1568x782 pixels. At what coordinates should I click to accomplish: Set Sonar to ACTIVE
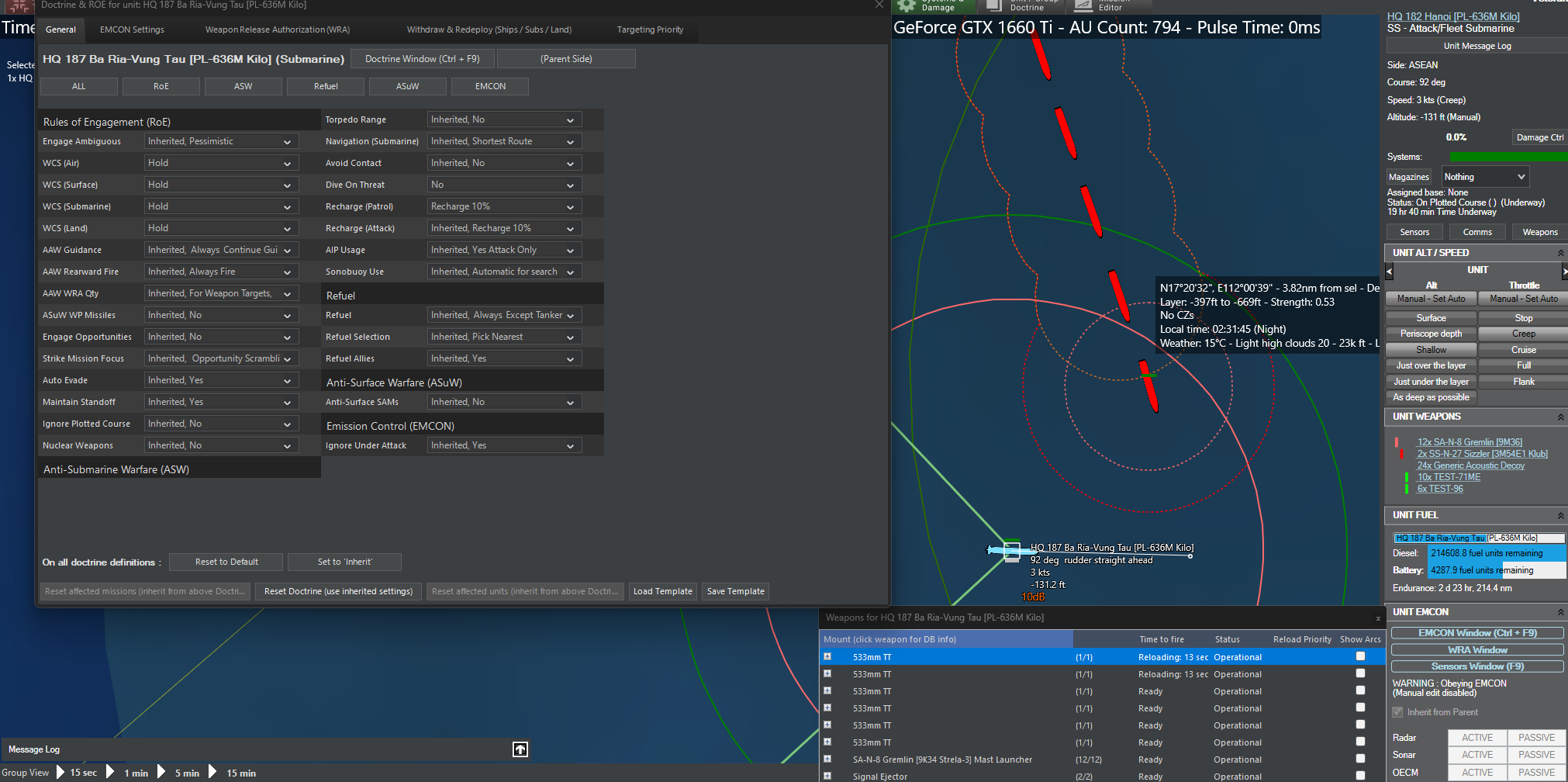(x=1477, y=755)
